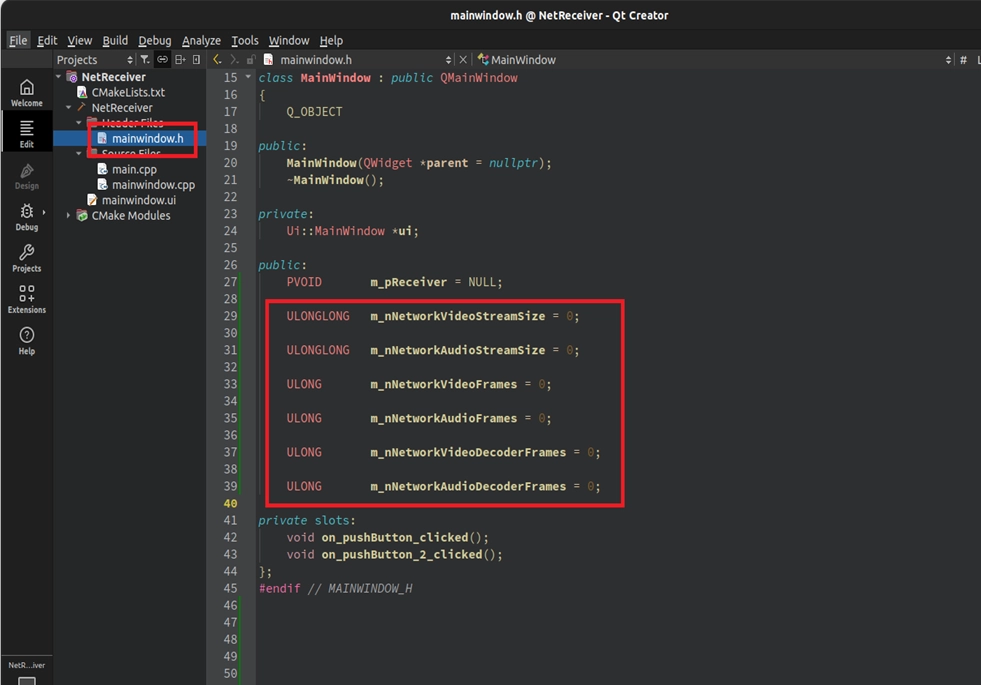The width and height of the screenshot is (981, 685).
Task: Collapse the NetReceiver target node
Action: [x=69, y=107]
